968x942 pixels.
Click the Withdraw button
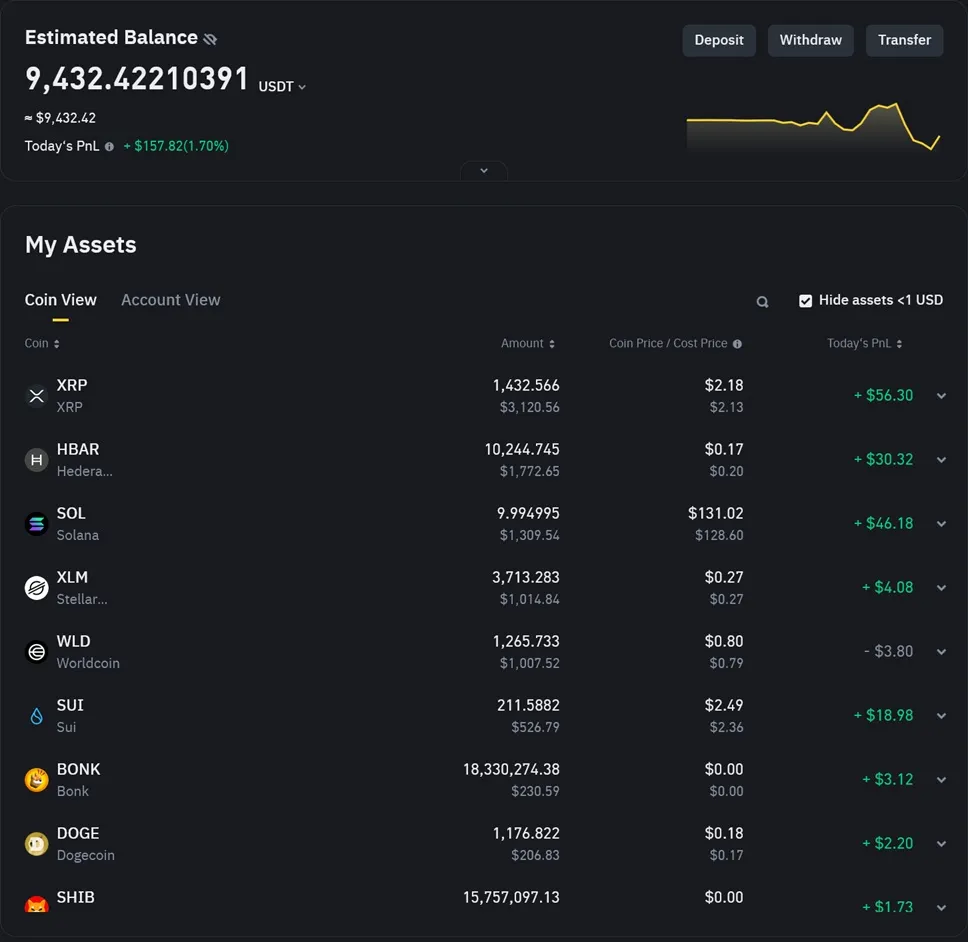tap(810, 40)
